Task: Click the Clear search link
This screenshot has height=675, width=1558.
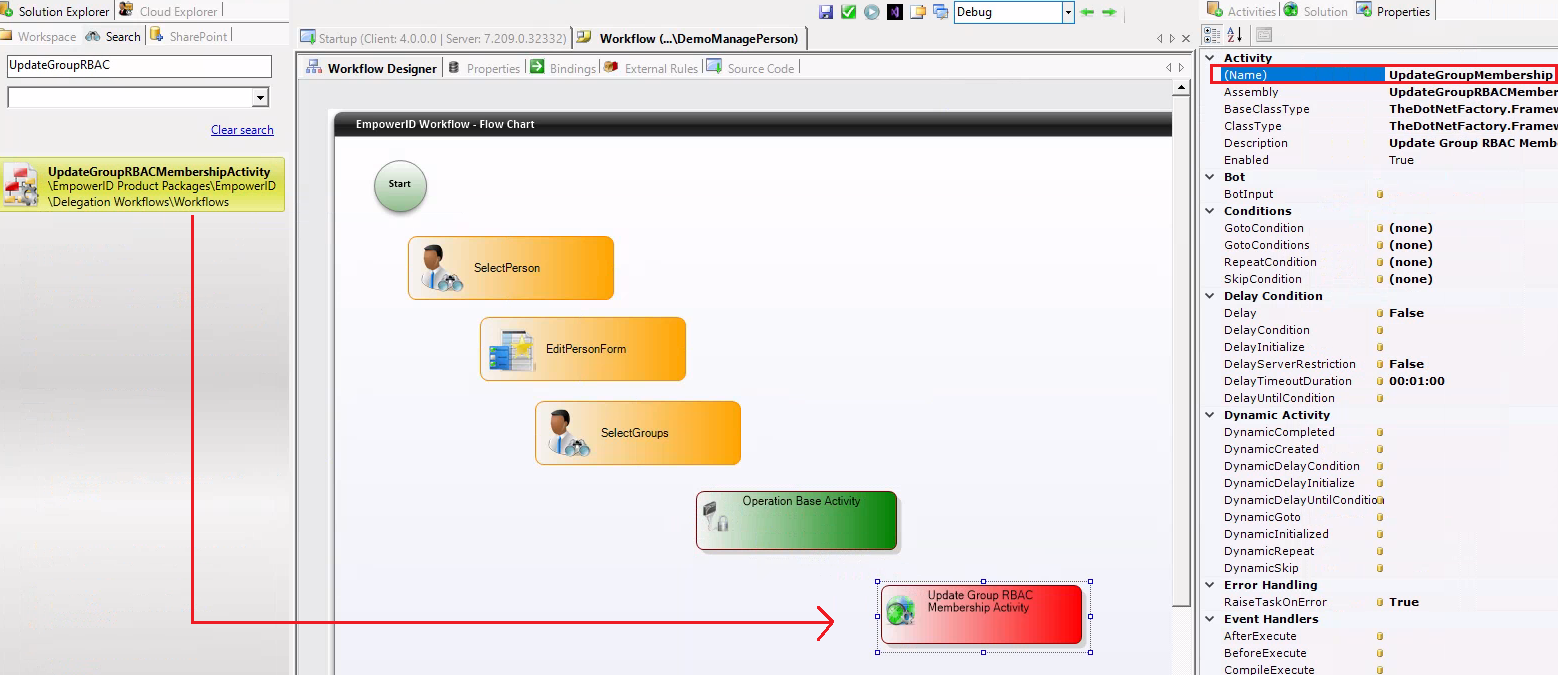Action: point(242,130)
